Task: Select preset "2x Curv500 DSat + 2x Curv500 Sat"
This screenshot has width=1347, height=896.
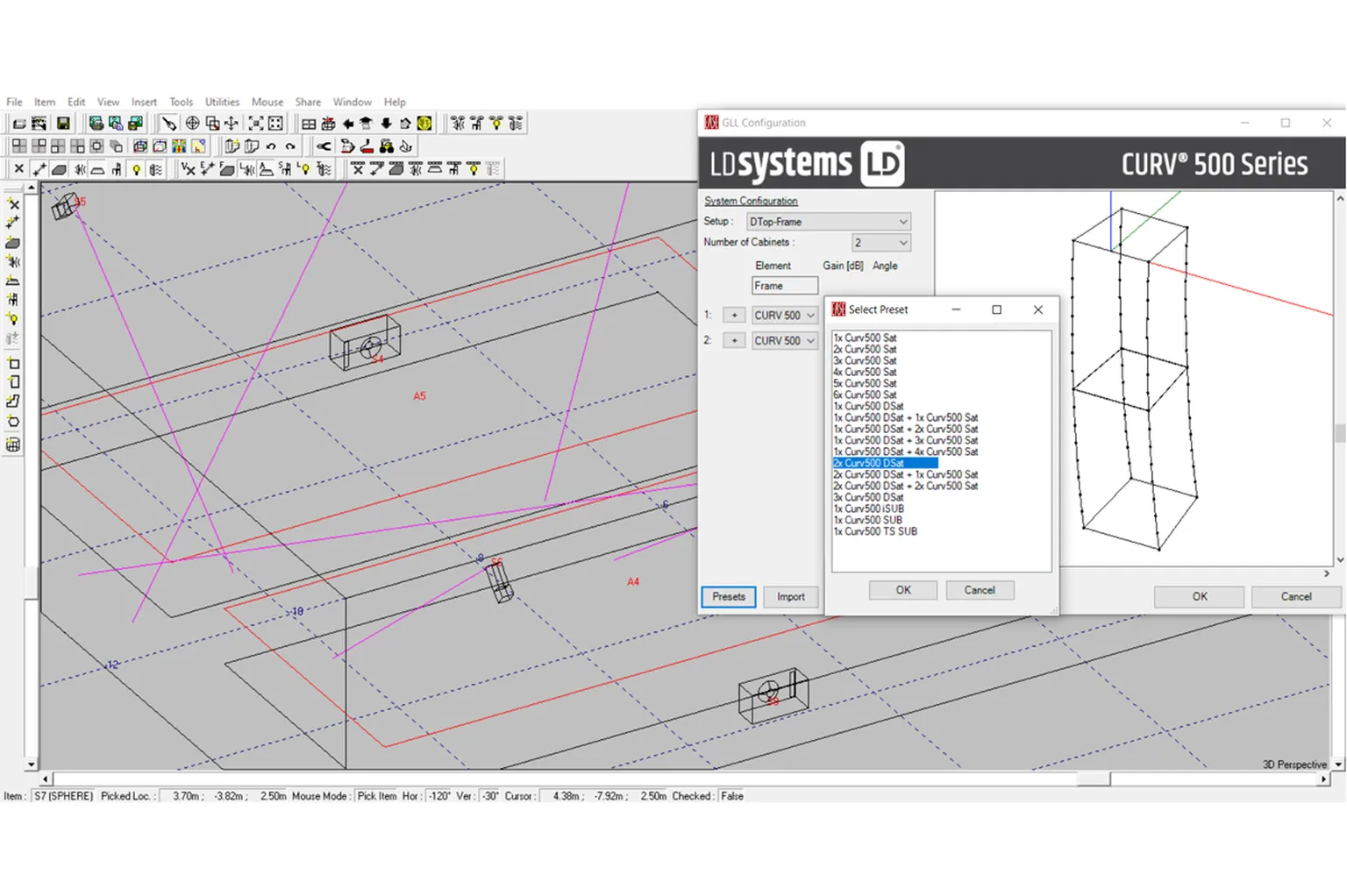Action: 906,486
